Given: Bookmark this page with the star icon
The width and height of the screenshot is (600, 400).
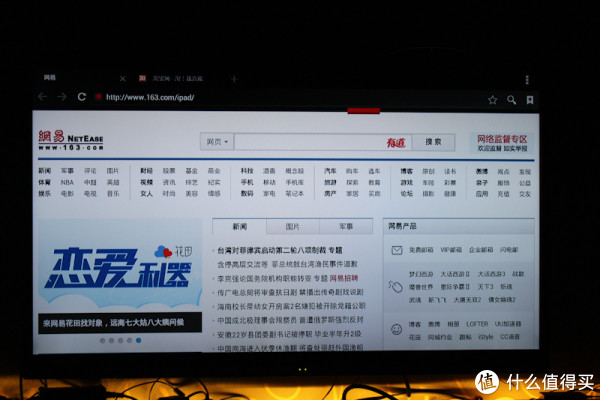Looking at the screenshot, I should pos(492,100).
